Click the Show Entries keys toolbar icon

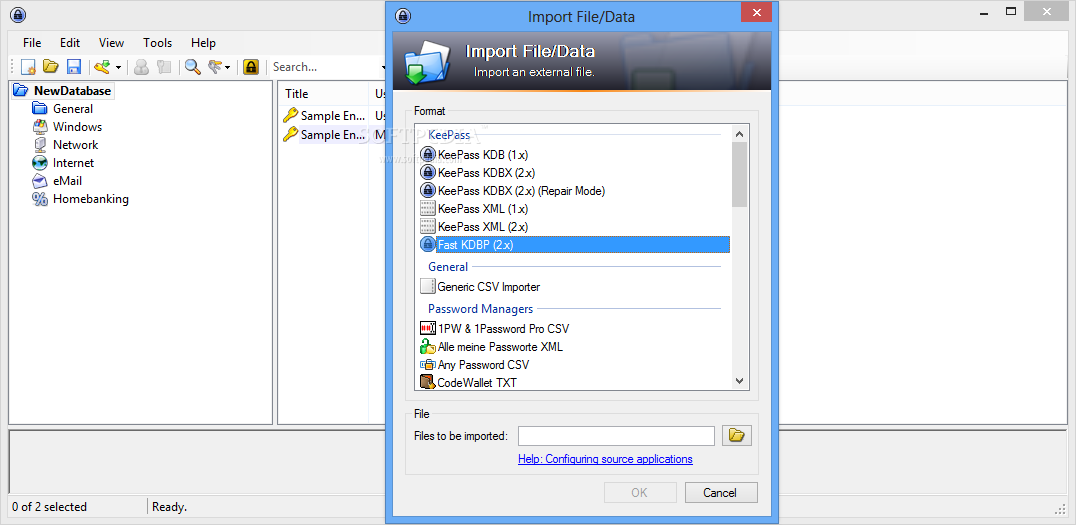click(215, 67)
